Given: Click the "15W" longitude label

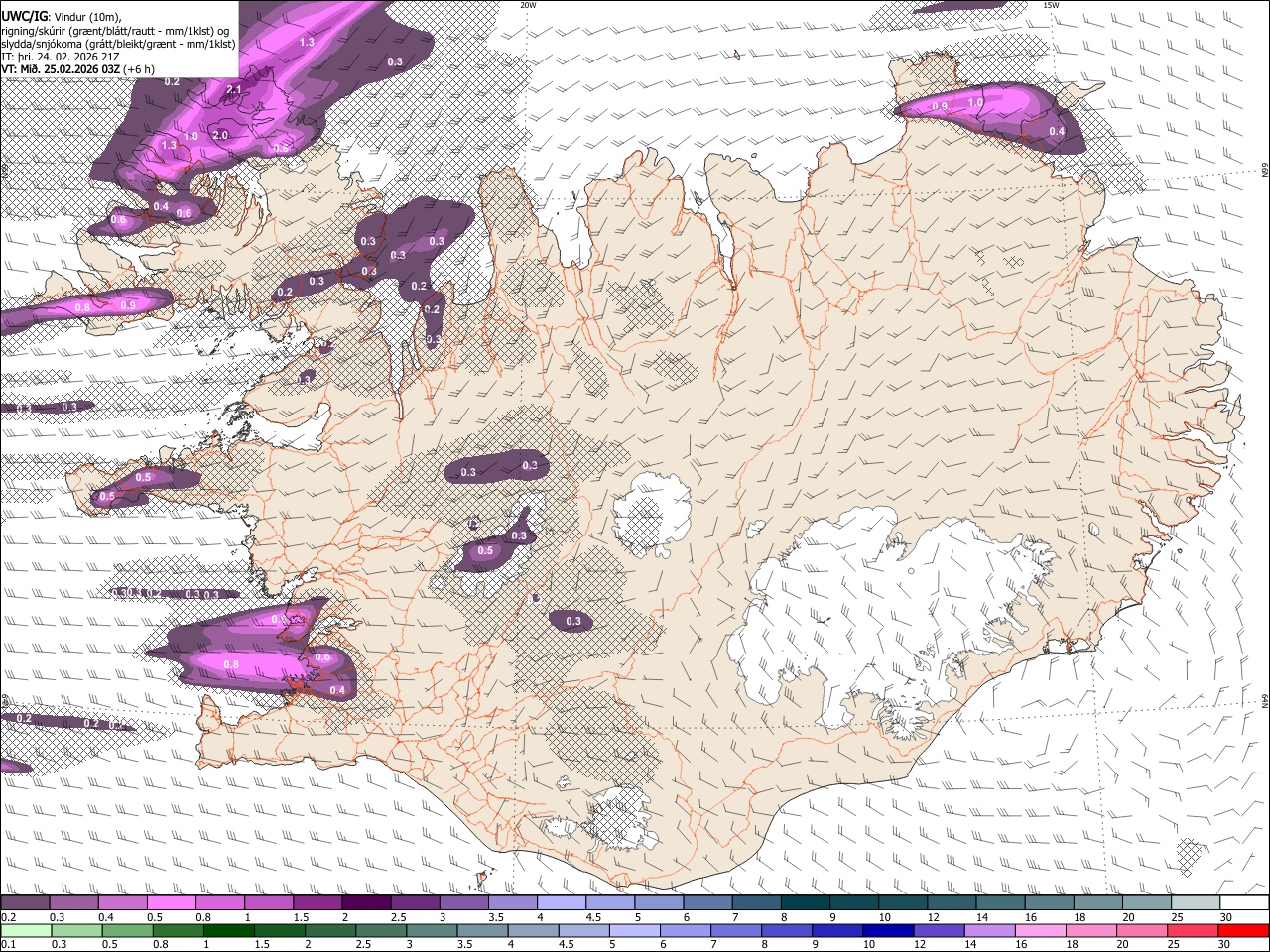Looking at the screenshot, I should tap(1051, 5).
